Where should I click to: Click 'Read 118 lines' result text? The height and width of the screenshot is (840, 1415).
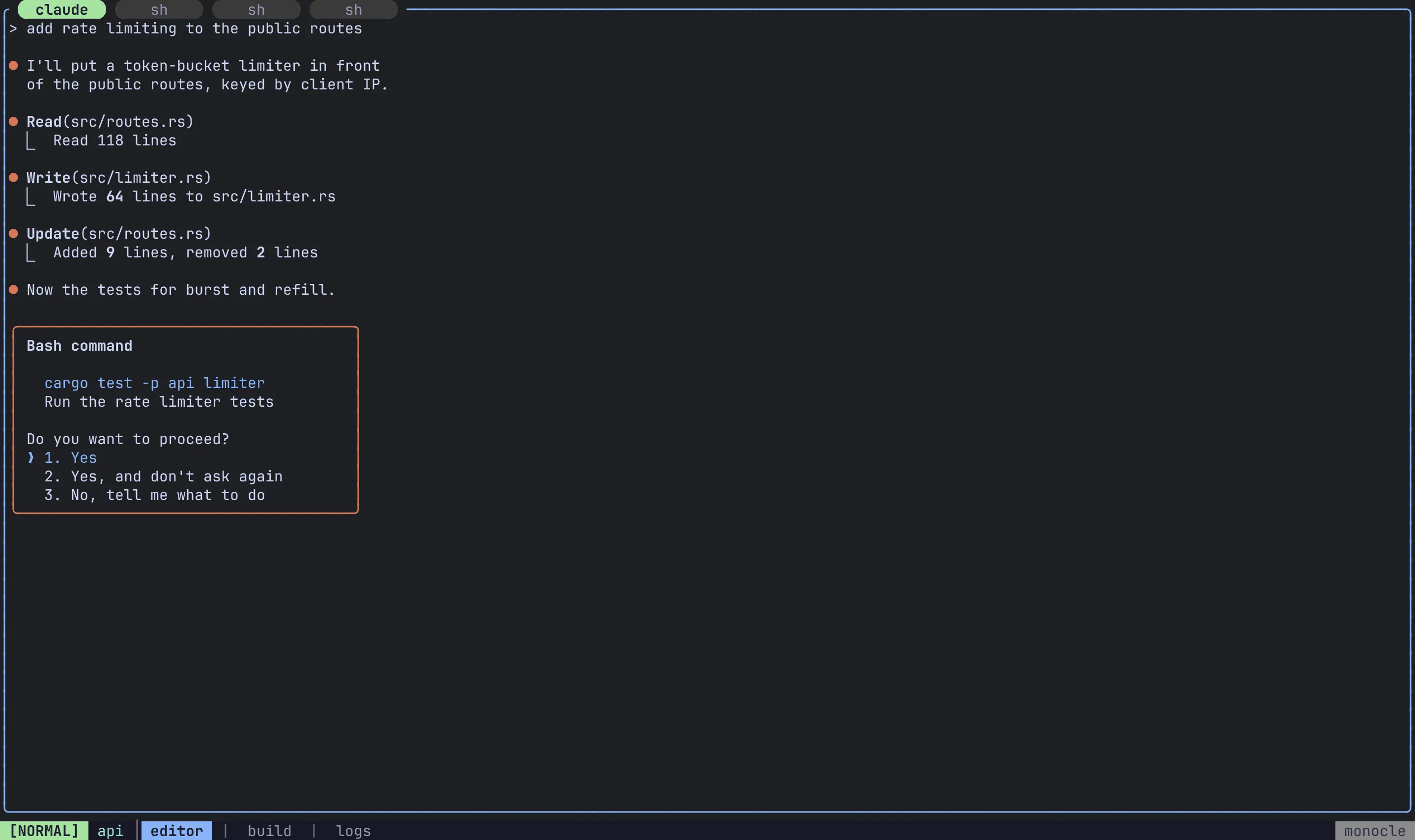coord(115,140)
